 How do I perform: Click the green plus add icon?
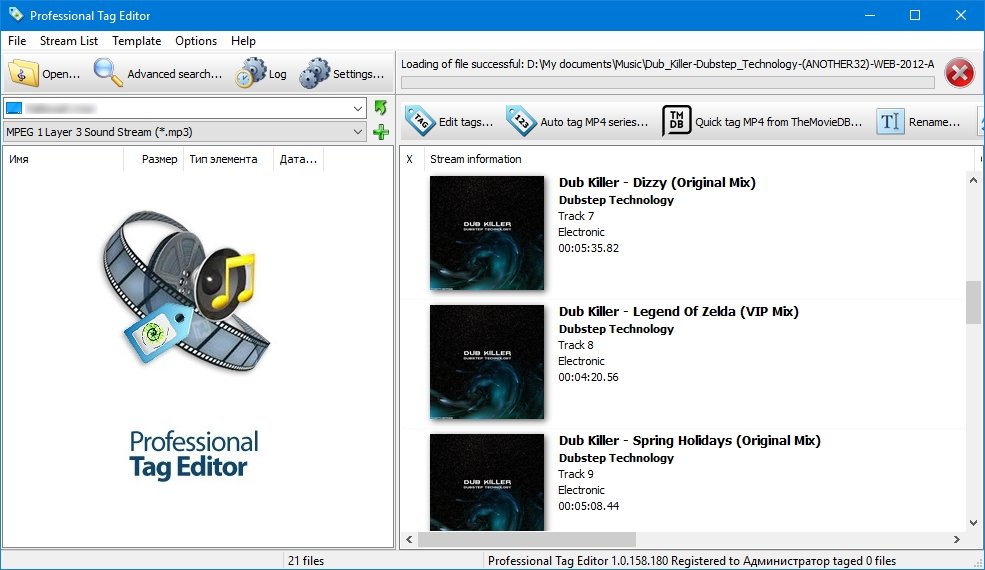(381, 132)
